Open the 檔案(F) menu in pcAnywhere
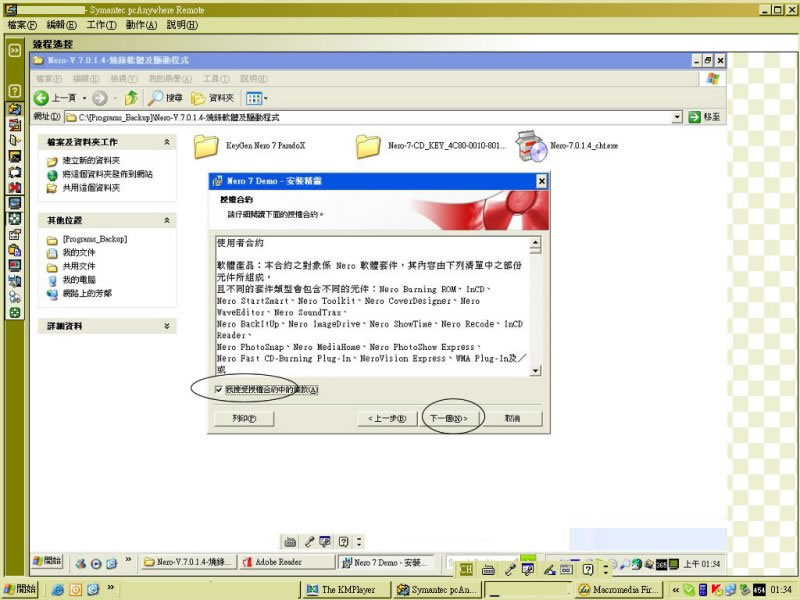The width and height of the screenshot is (800, 600). pyautogui.click(x=22, y=25)
